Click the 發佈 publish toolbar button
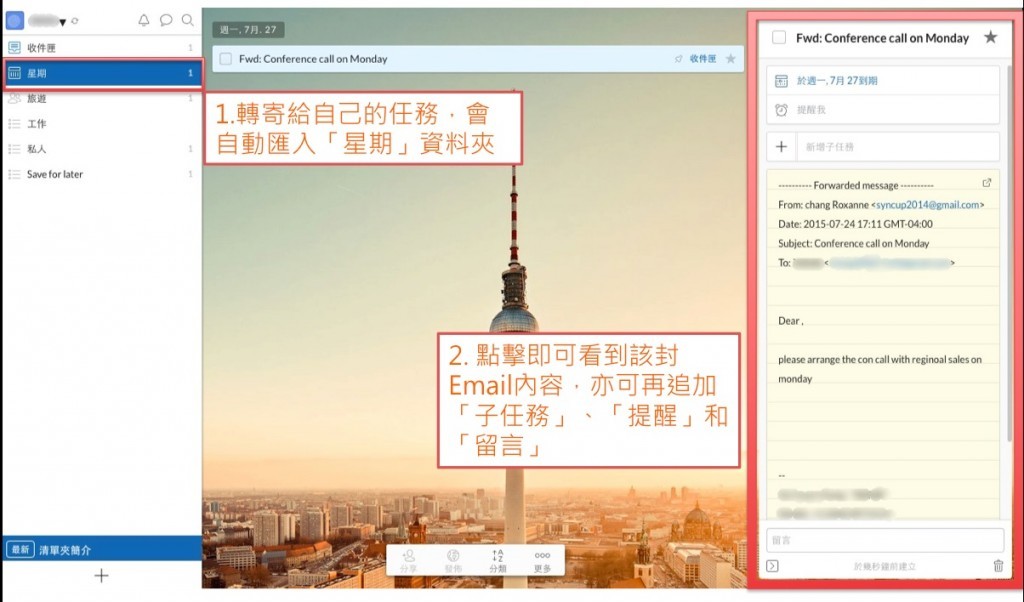This screenshot has width=1024, height=602. pyautogui.click(x=453, y=561)
